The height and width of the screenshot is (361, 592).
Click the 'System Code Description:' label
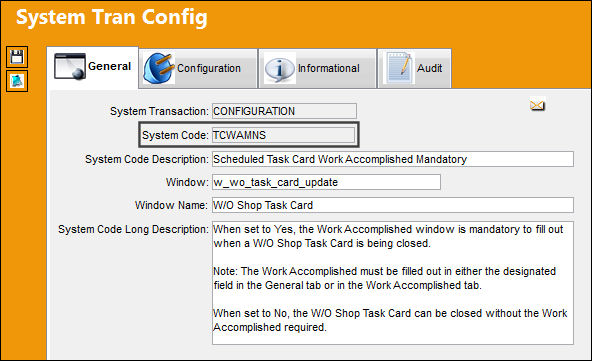click(x=146, y=159)
